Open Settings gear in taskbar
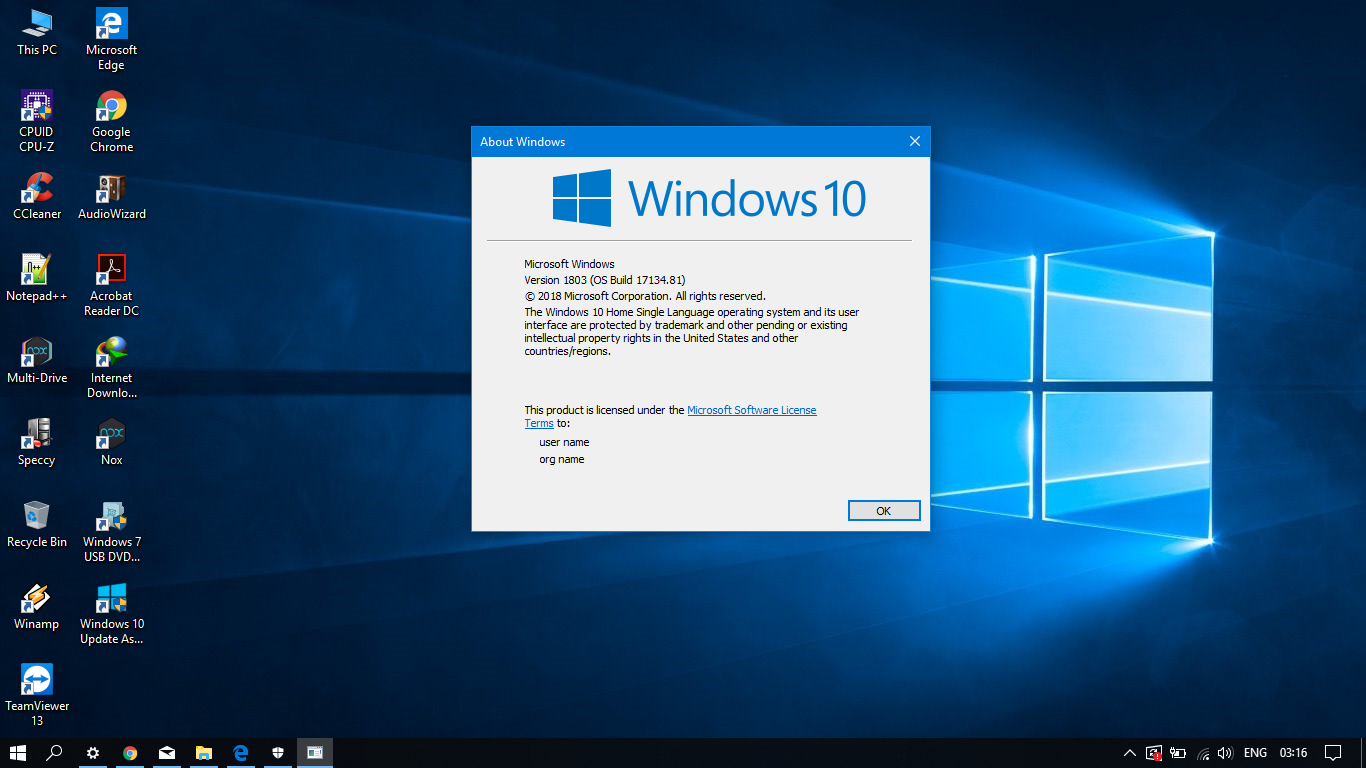The image size is (1366, 768). click(x=93, y=753)
